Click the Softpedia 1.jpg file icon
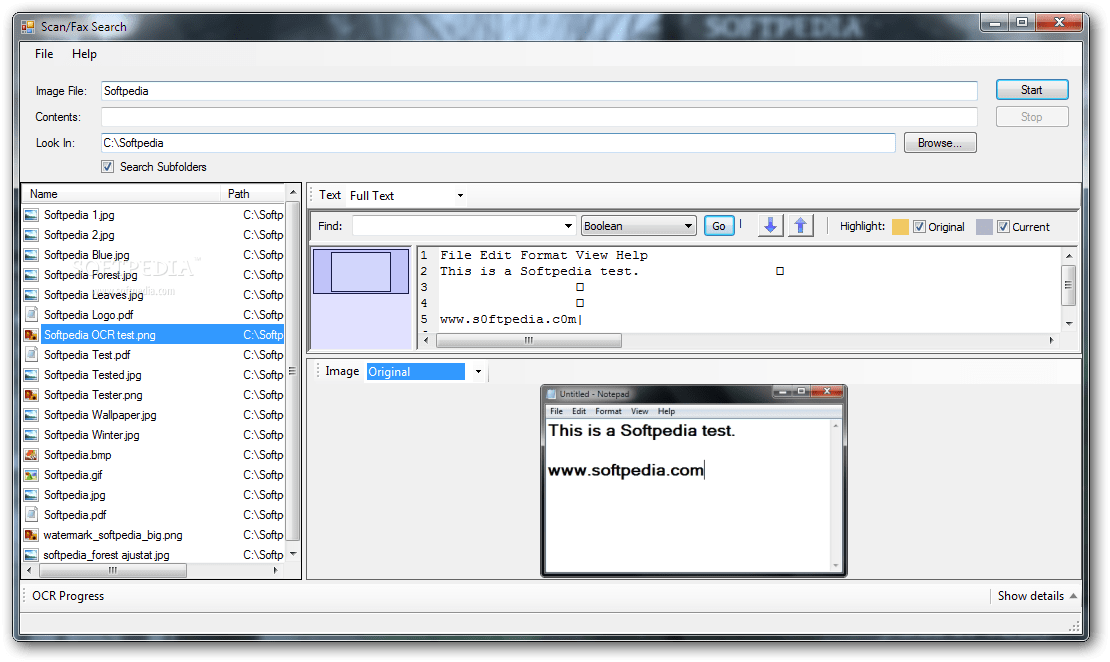 pos(31,215)
